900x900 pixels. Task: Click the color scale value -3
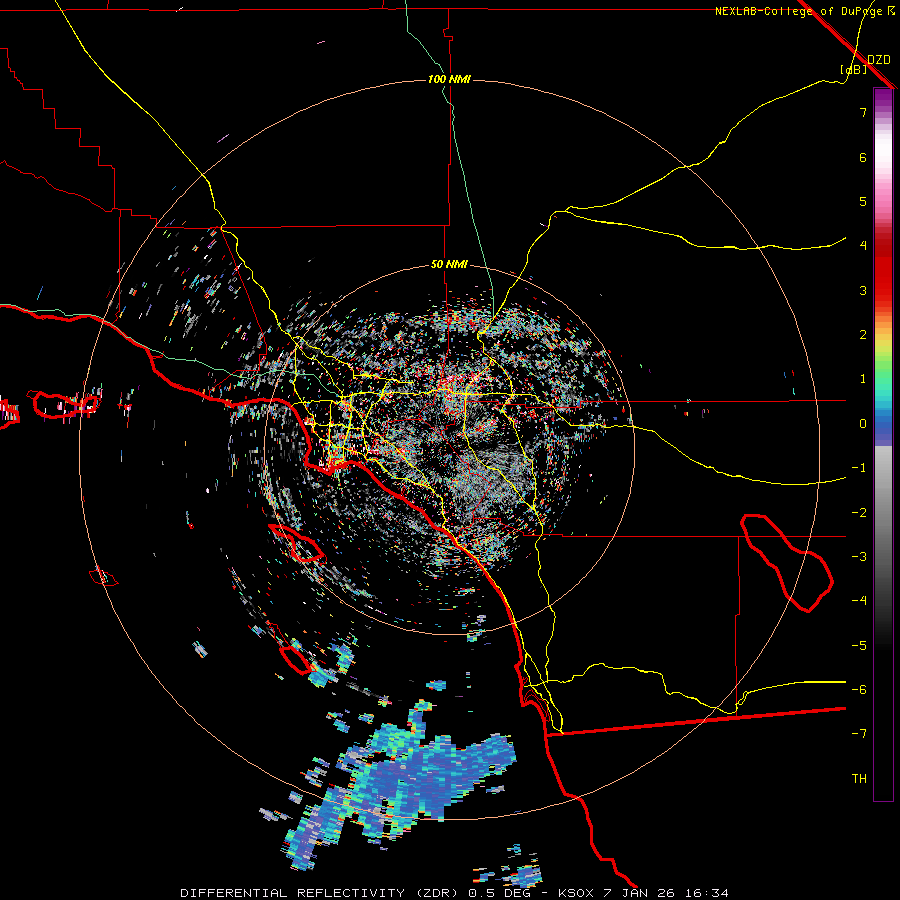point(859,557)
